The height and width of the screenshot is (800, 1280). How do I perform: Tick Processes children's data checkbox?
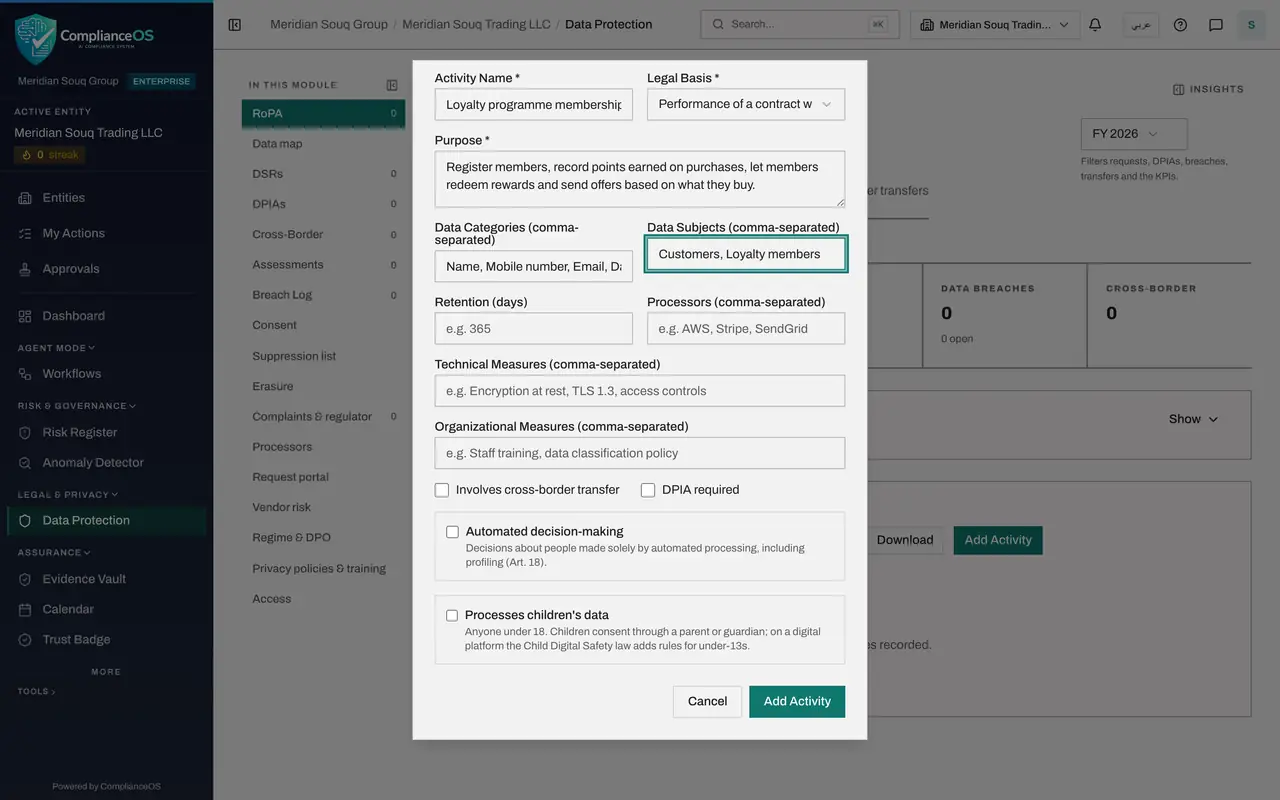(x=452, y=615)
